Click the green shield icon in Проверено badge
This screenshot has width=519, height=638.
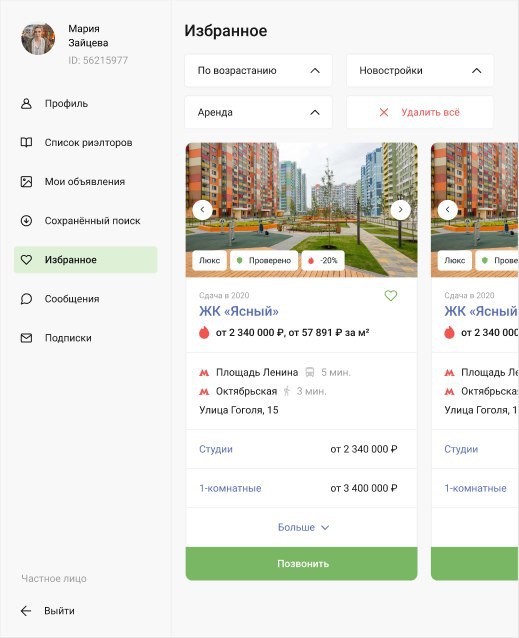(x=240, y=260)
